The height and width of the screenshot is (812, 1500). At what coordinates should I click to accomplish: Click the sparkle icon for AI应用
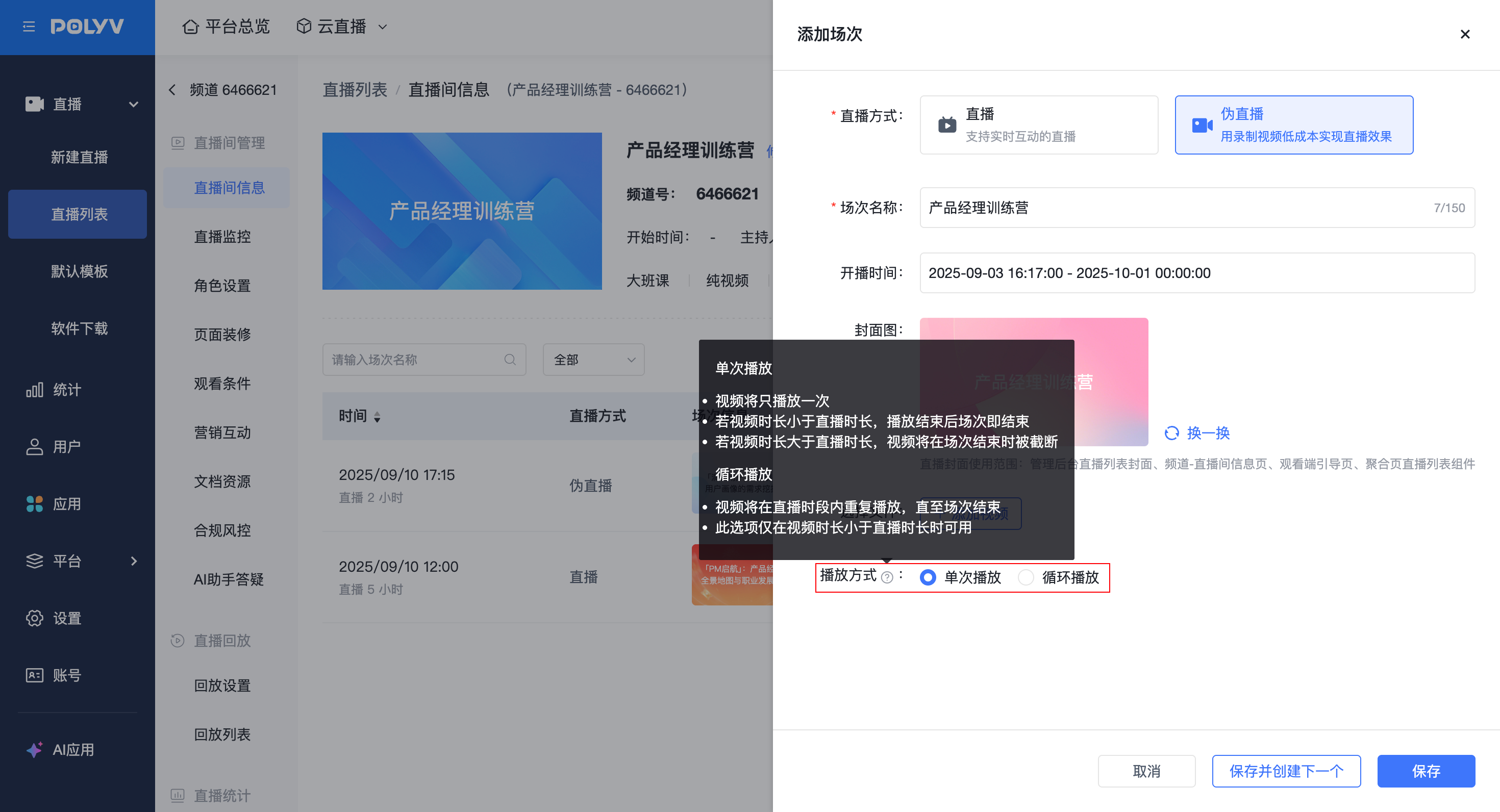pyautogui.click(x=34, y=750)
